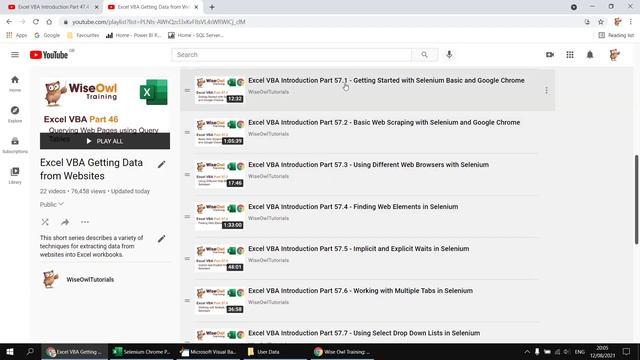640x360 pixels.
Task: Open the Public privacy dropdown
Action: click(x=51, y=204)
